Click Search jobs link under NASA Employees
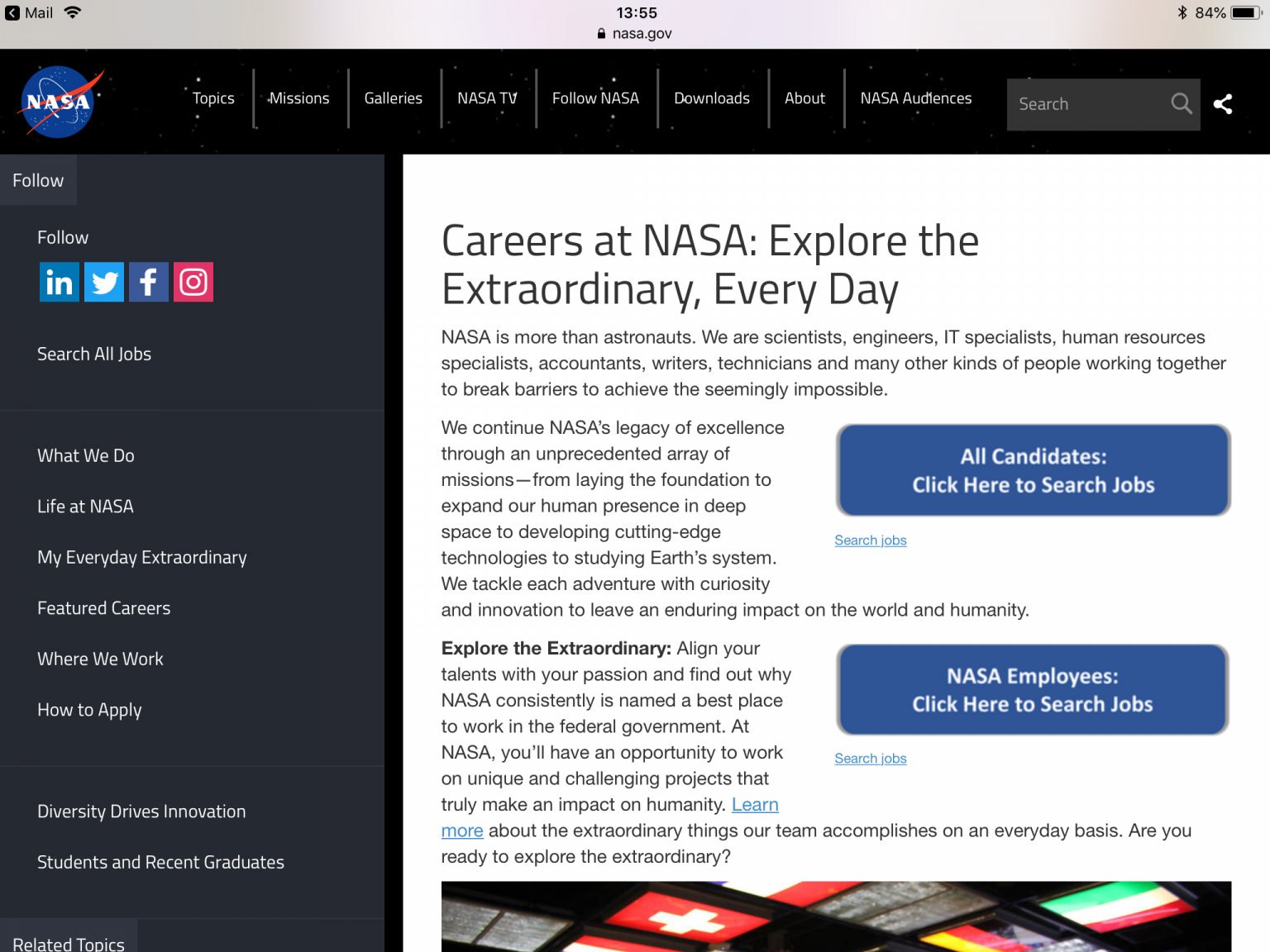Image resolution: width=1270 pixels, height=952 pixels. click(x=871, y=759)
